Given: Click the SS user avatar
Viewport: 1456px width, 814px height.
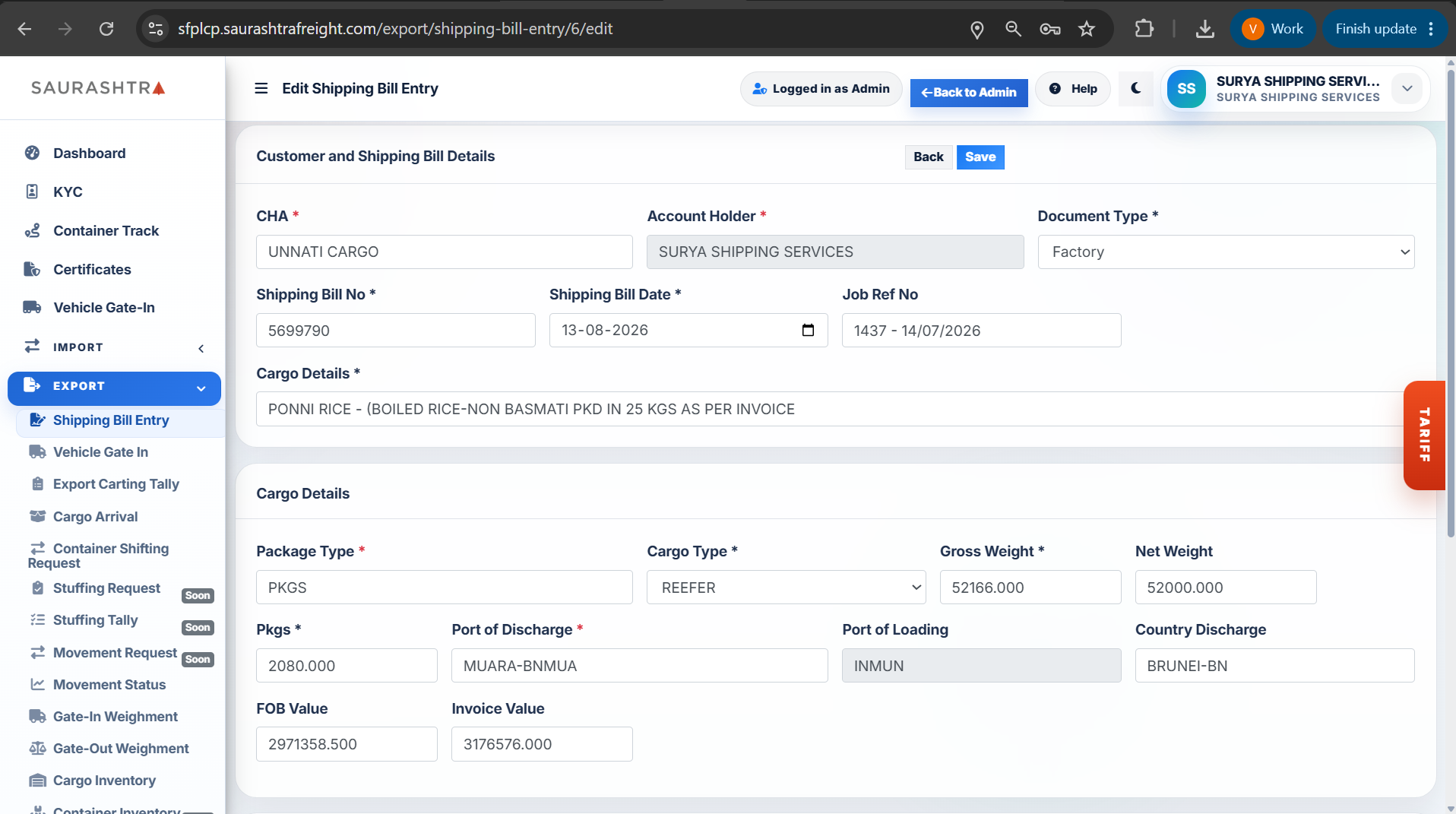Looking at the screenshot, I should tap(1186, 88).
